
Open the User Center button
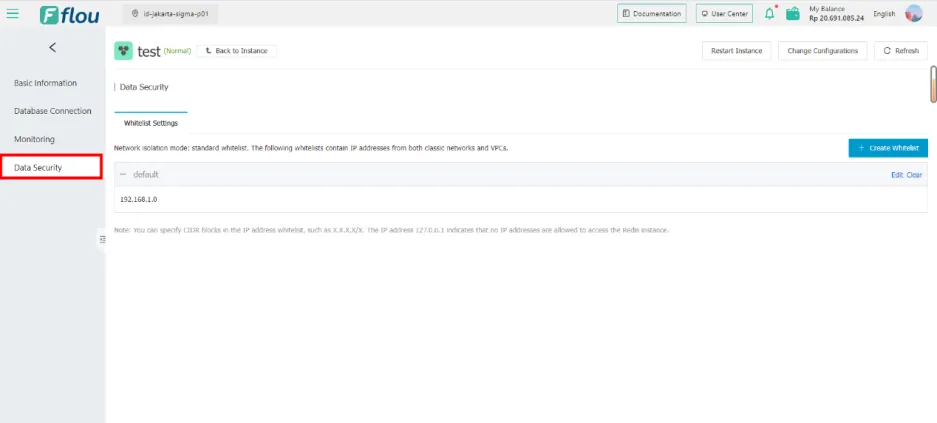tap(724, 13)
